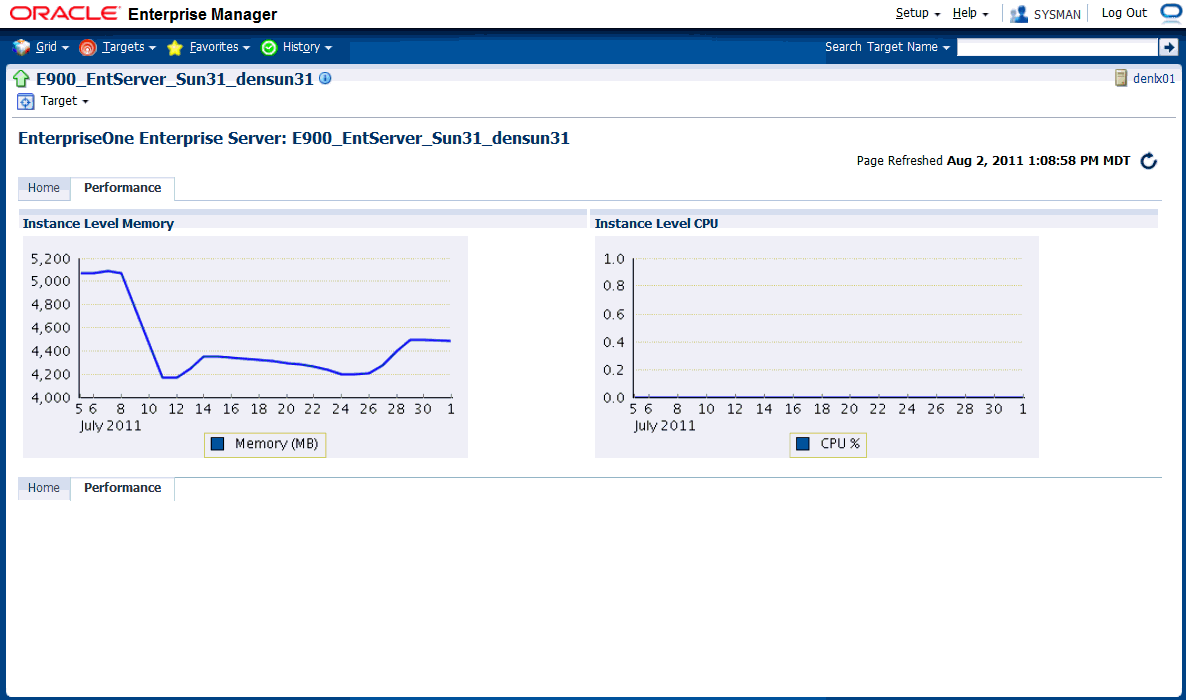Open the Setup dropdown menu

click(917, 13)
